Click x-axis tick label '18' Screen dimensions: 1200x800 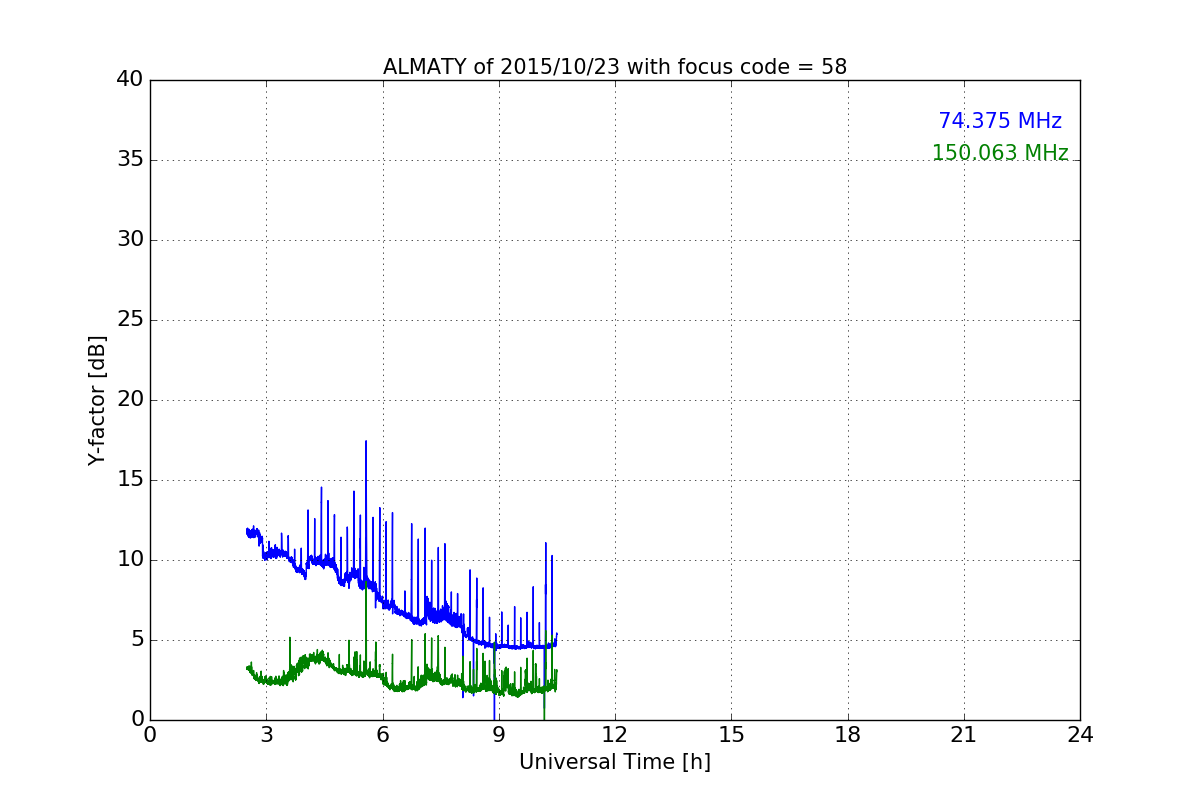(x=848, y=735)
